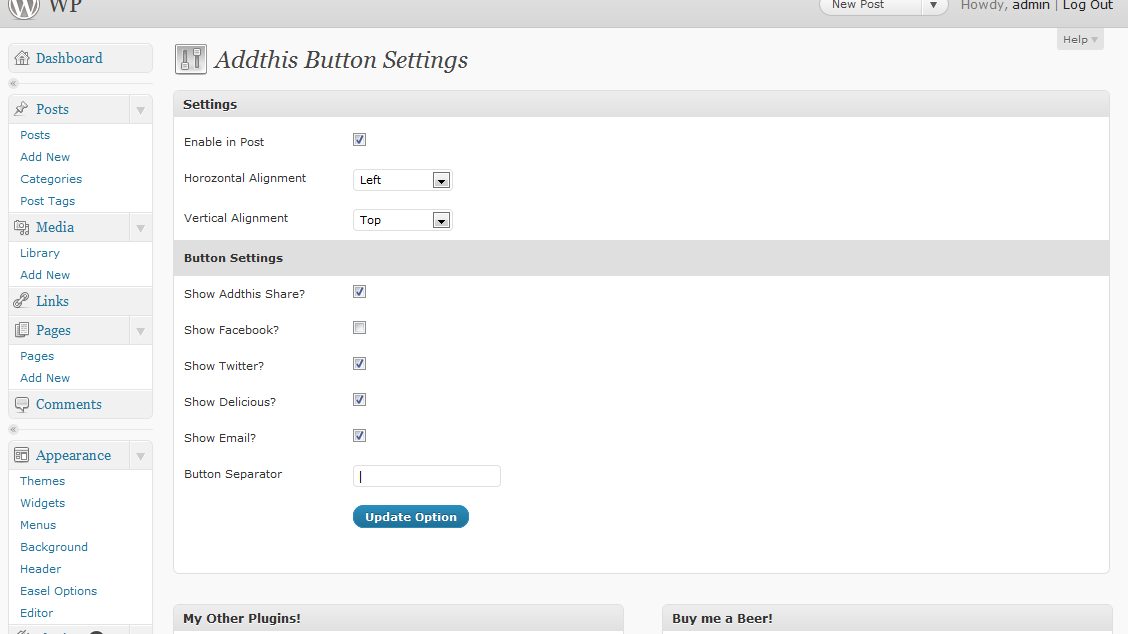This screenshot has width=1128, height=634.
Task: Click Add New under Media
Action: [45, 275]
